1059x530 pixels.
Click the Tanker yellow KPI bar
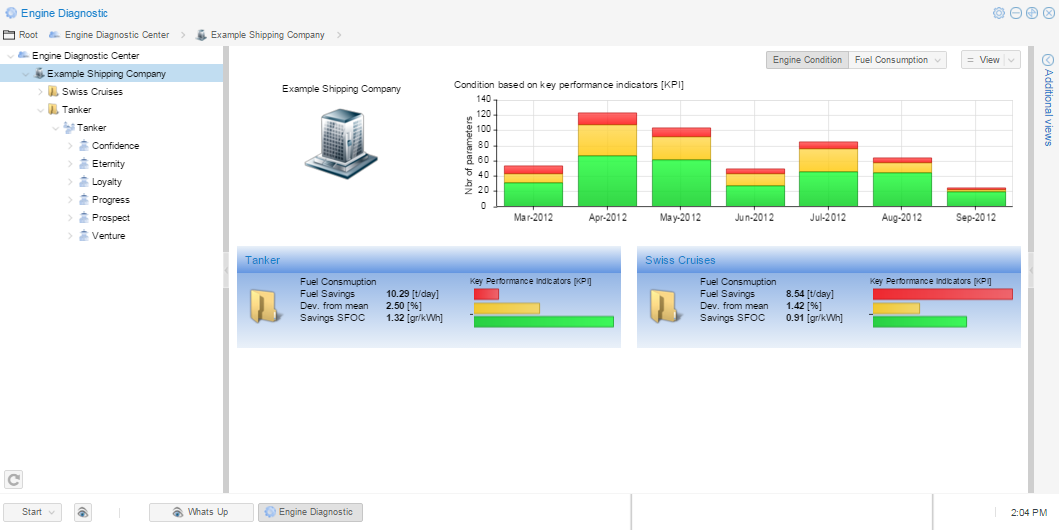(x=507, y=308)
